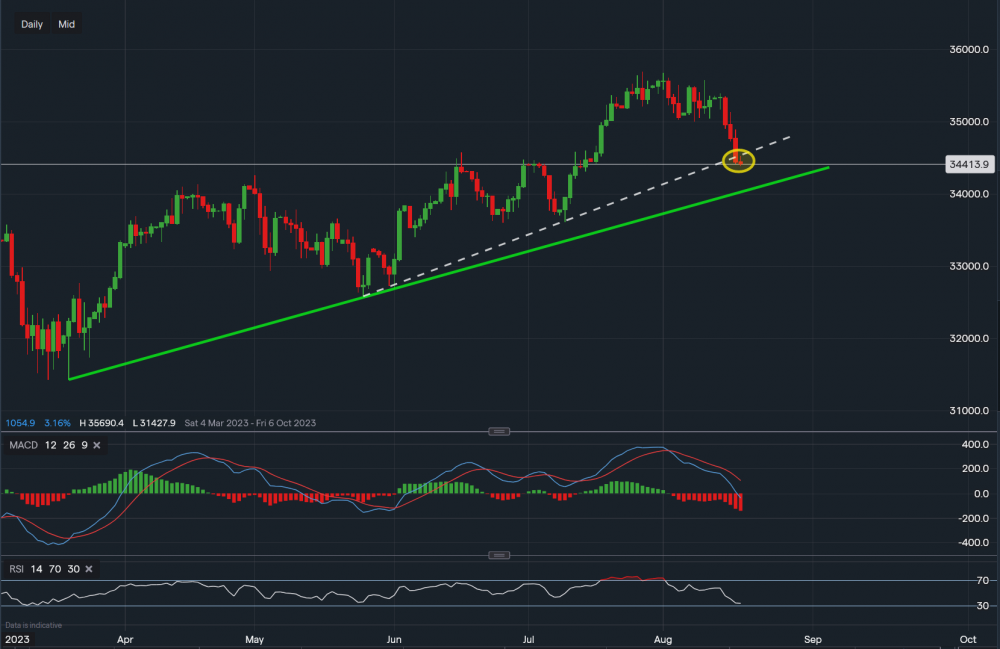Click the RSI 70 level on axis
The width and height of the screenshot is (1000, 649).
pyautogui.click(x=955, y=581)
